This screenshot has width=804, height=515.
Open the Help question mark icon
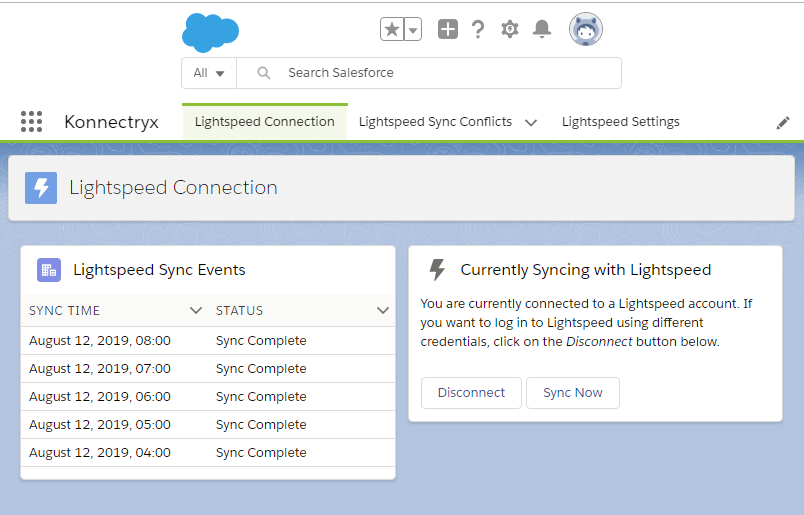[x=478, y=30]
